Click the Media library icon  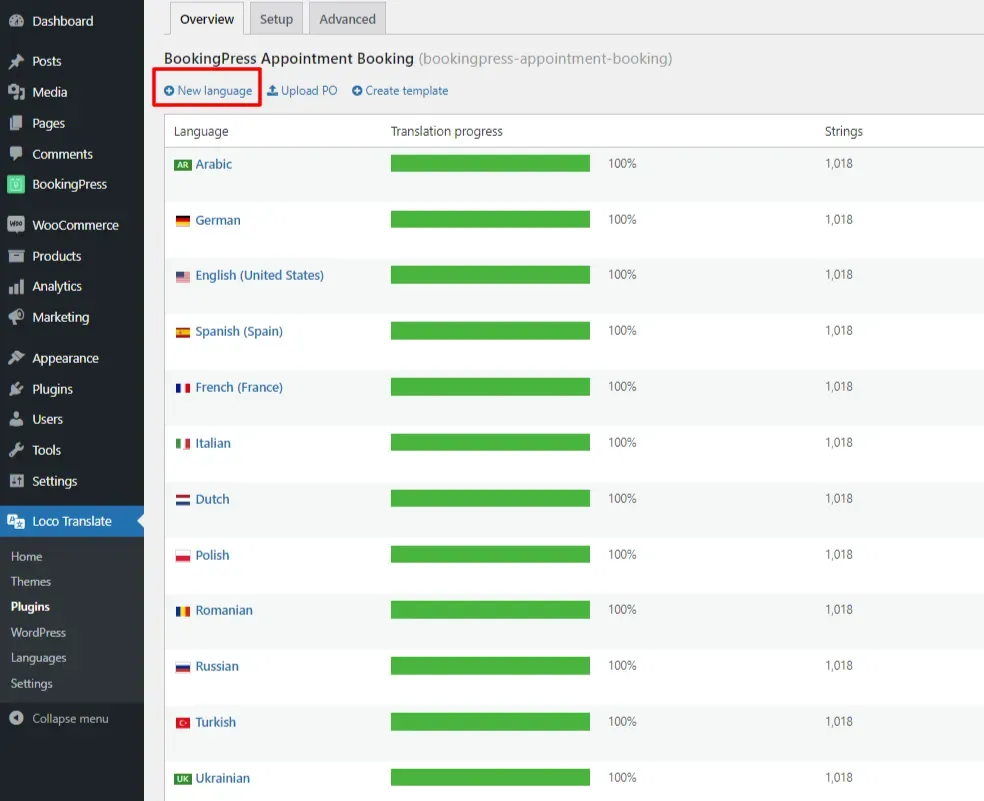(16, 92)
